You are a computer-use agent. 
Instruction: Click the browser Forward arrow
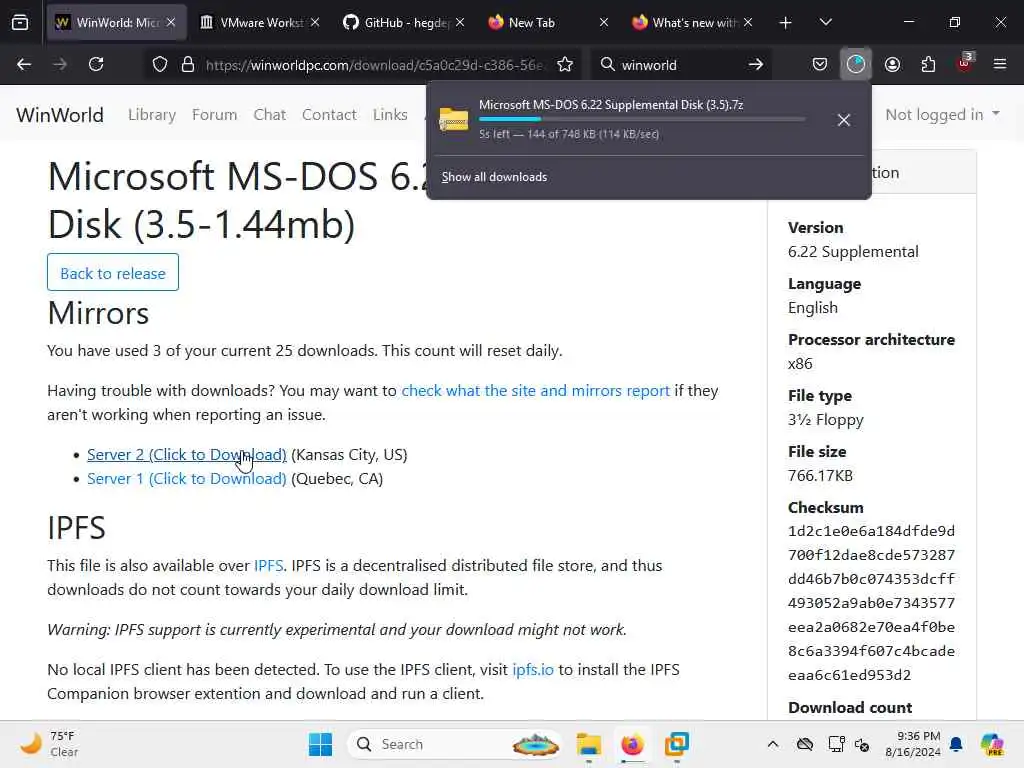click(59, 64)
